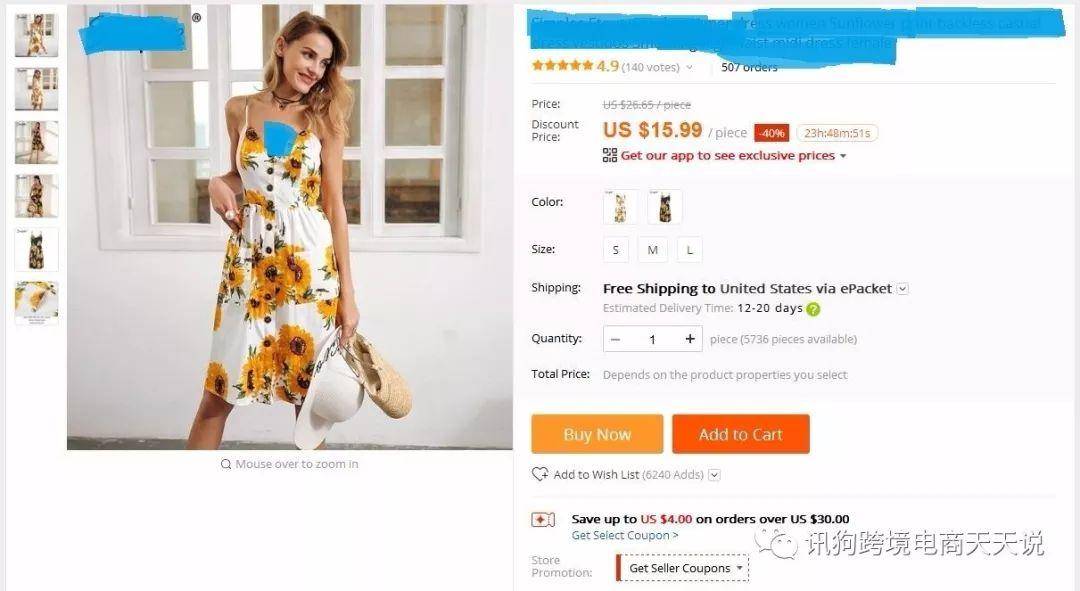This screenshot has height=591, width=1080.
Task: Expand the votes rating breakdown arrow
Action: (689, 68)
